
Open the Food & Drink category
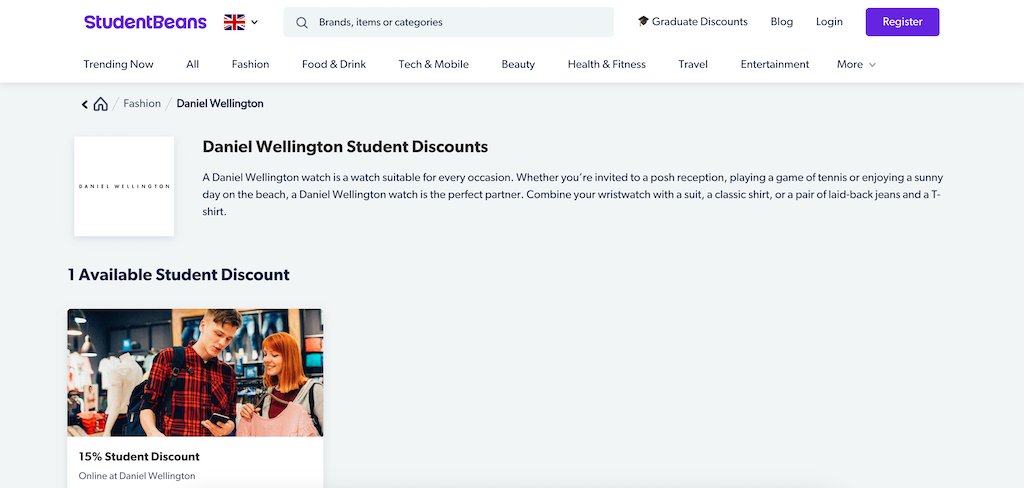[x=334, y=64]
